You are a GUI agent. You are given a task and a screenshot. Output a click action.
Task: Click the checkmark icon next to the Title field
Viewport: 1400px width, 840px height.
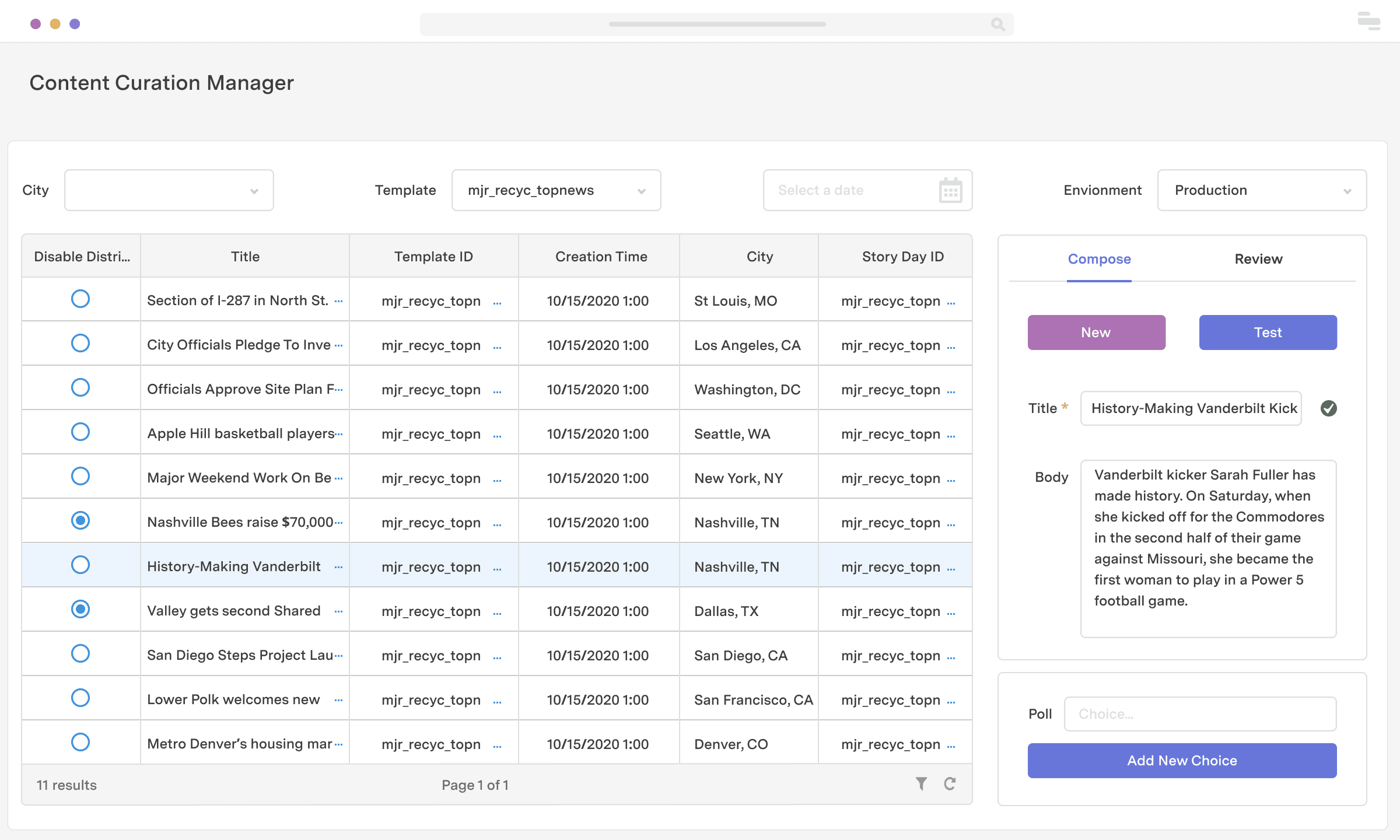(x=1329, y=408)
